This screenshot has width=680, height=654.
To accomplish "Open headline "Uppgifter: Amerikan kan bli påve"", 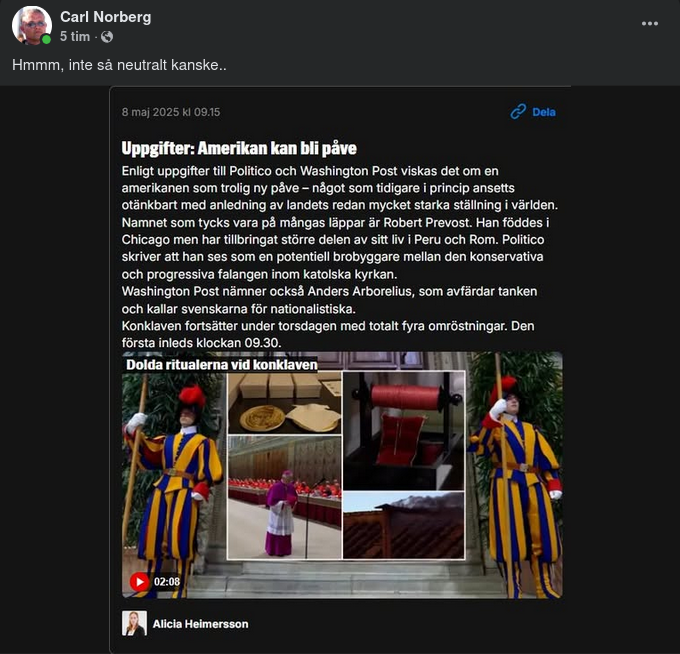I will tap(239, 148).
